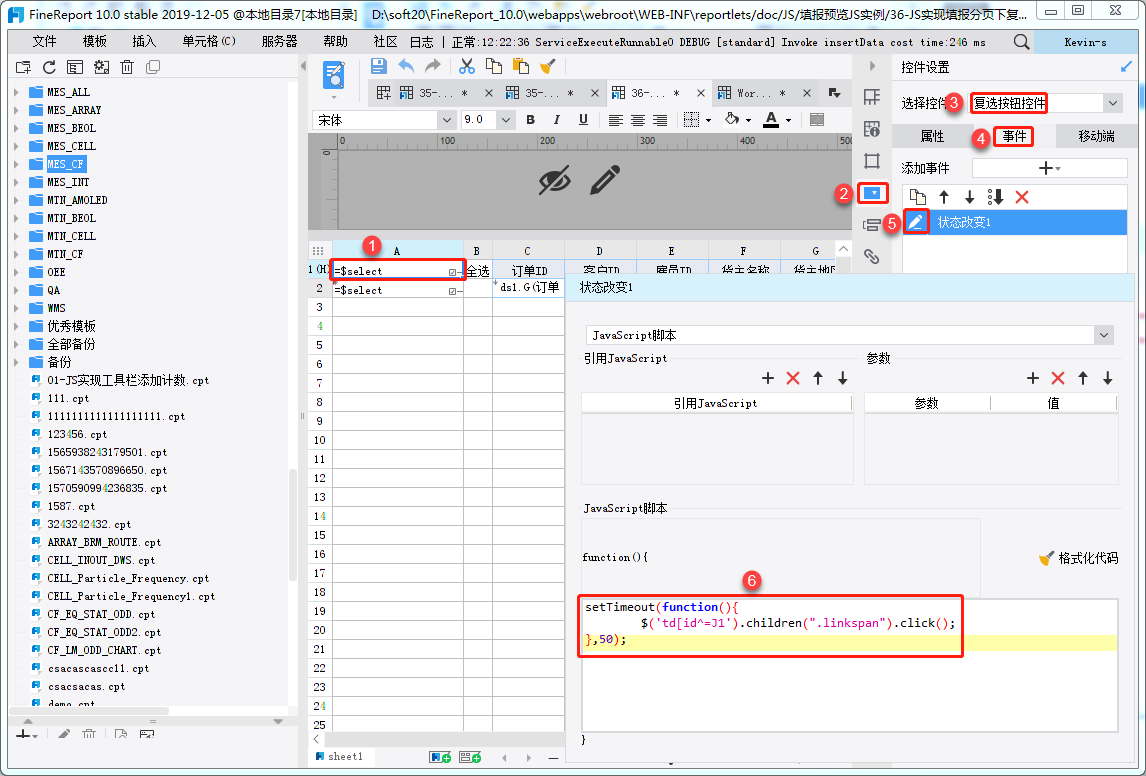Delete the selected file with trash icon
1146x776 pixels.
(x=127, y=67)
